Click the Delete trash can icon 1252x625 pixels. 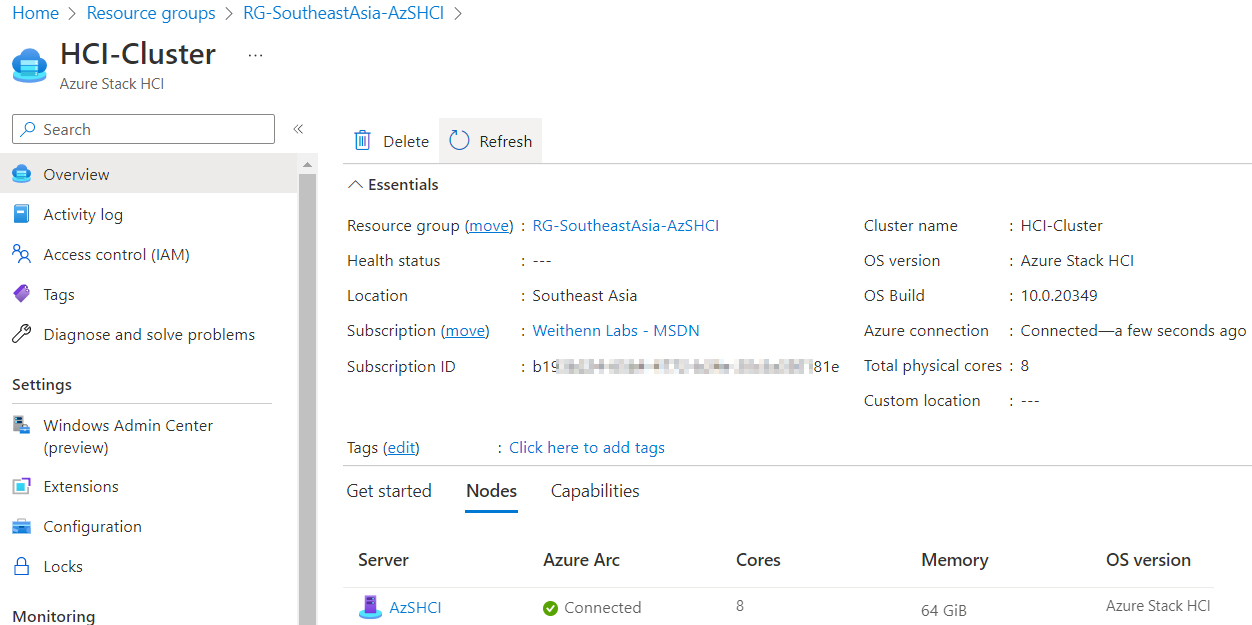coord(362,141)
